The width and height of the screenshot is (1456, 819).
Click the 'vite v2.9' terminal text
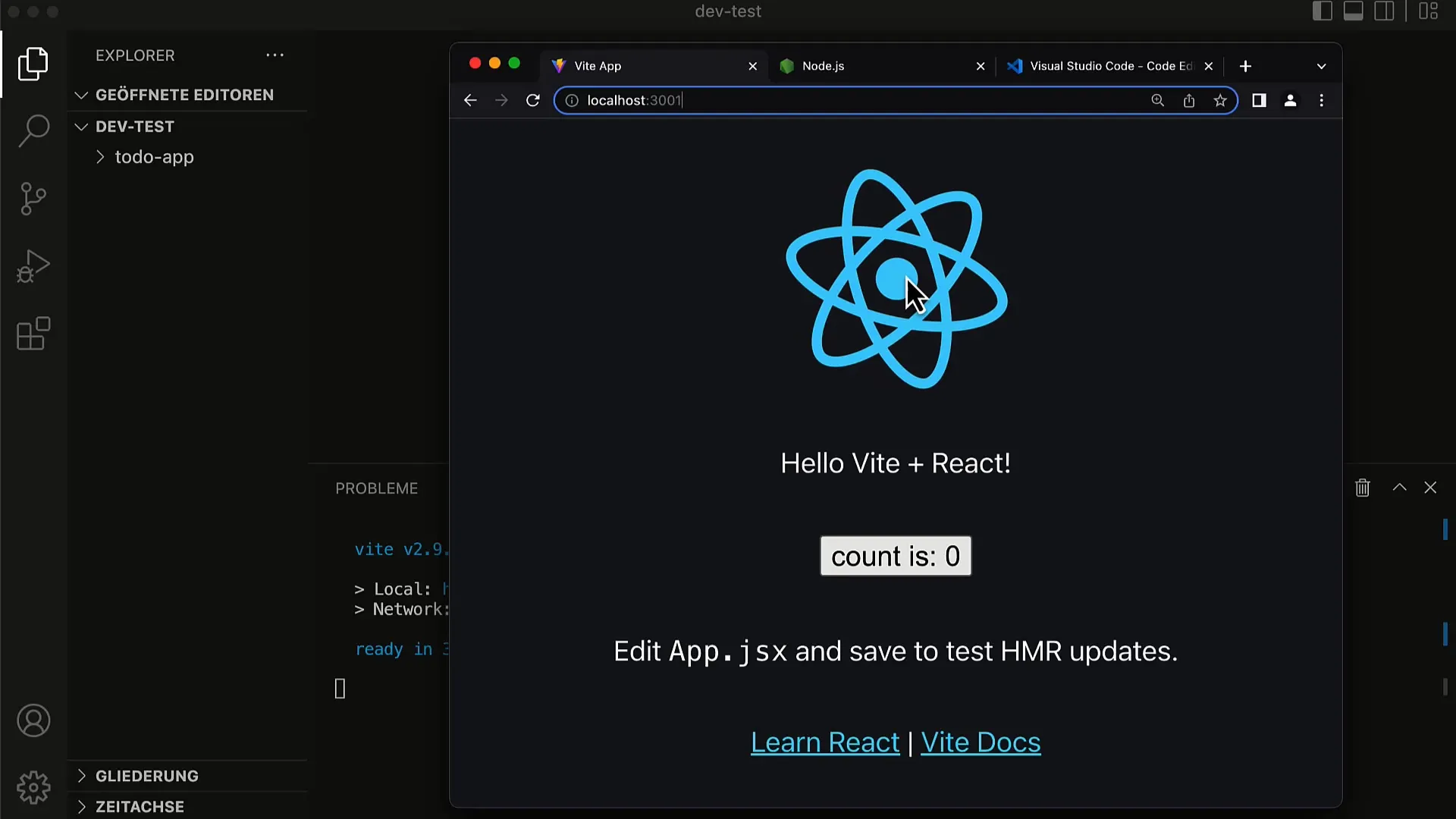(x=402, y=549)
